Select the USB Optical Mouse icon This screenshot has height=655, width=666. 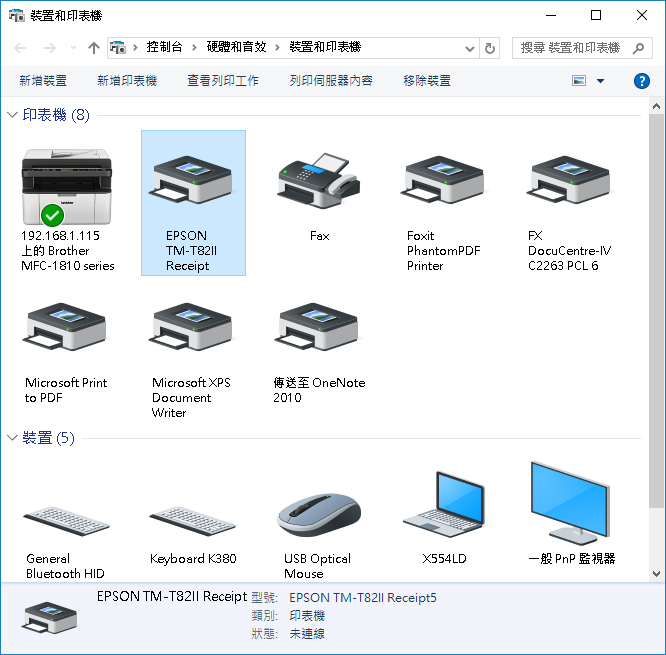319,515
